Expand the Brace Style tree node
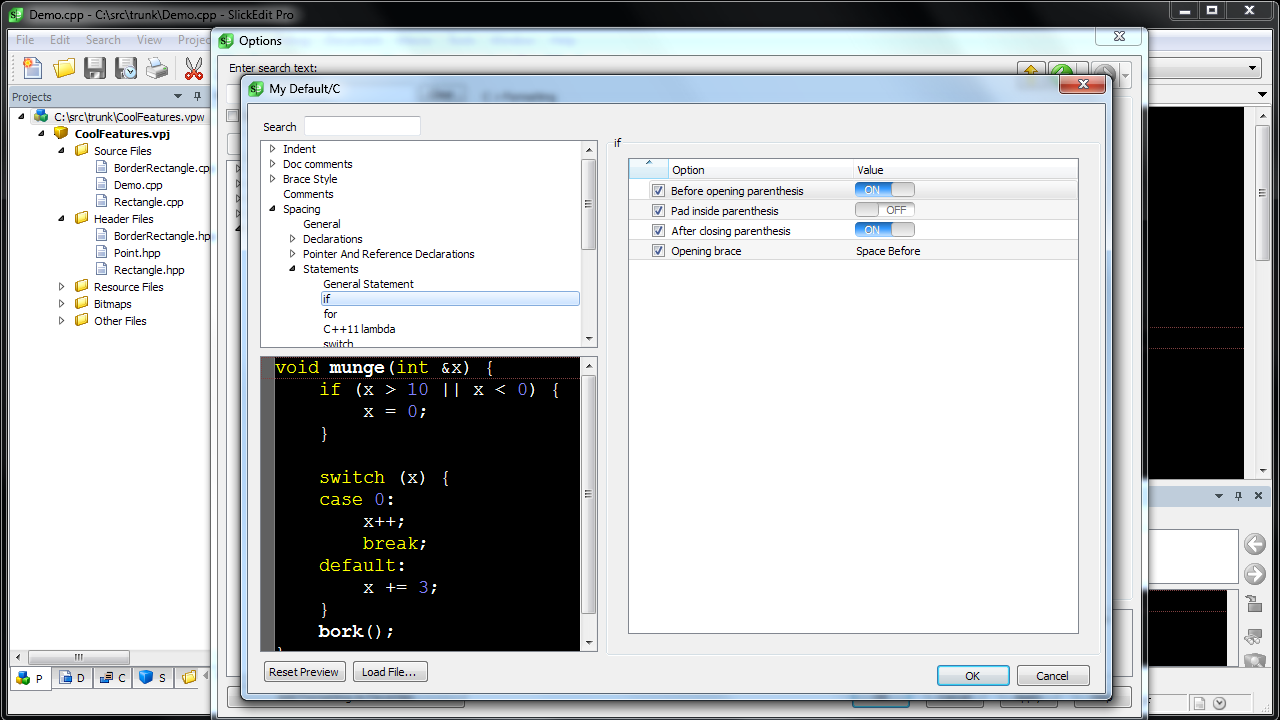 click(272, 179)
